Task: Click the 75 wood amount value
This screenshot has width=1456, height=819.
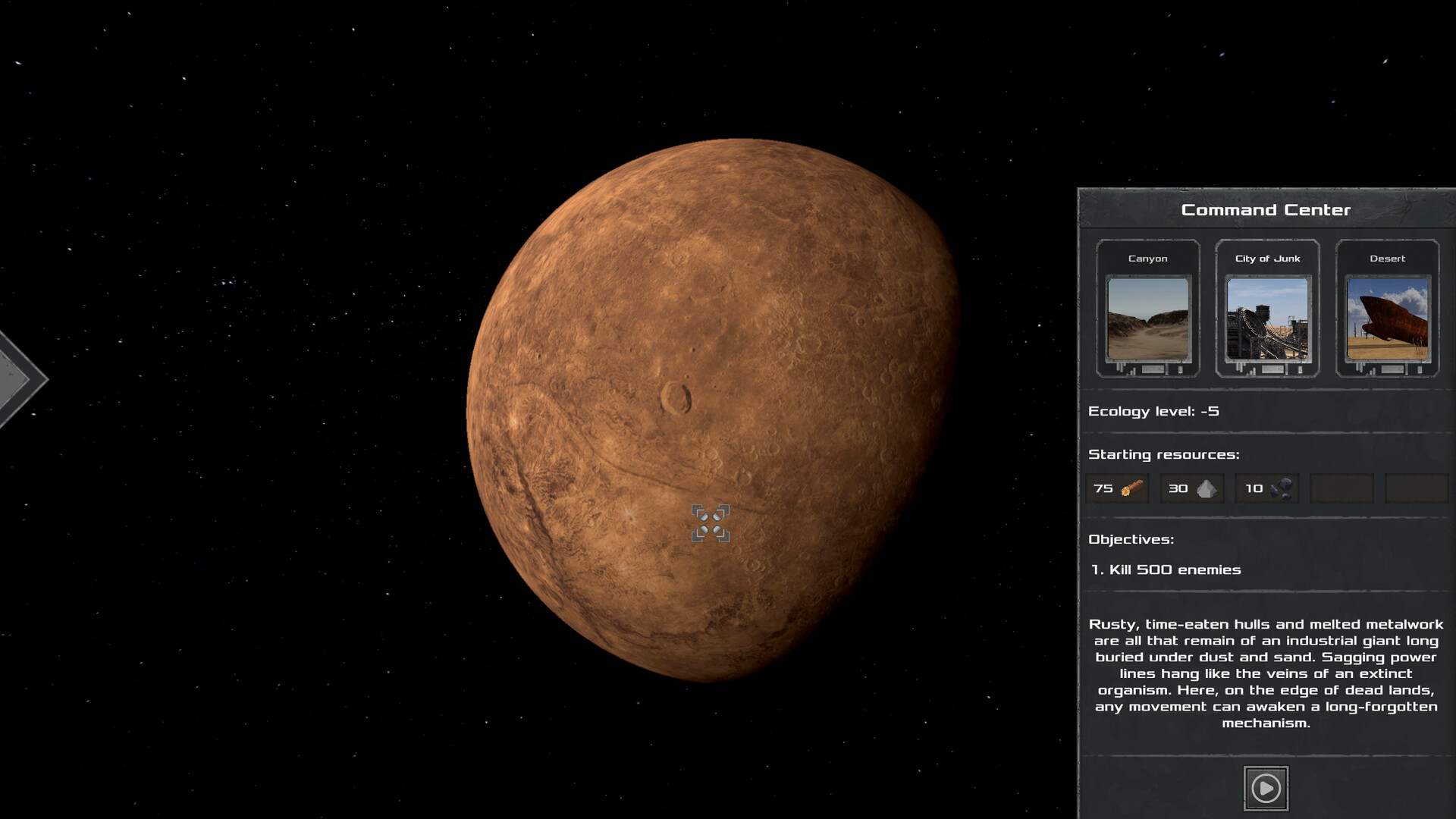Action: point(1103,488)
